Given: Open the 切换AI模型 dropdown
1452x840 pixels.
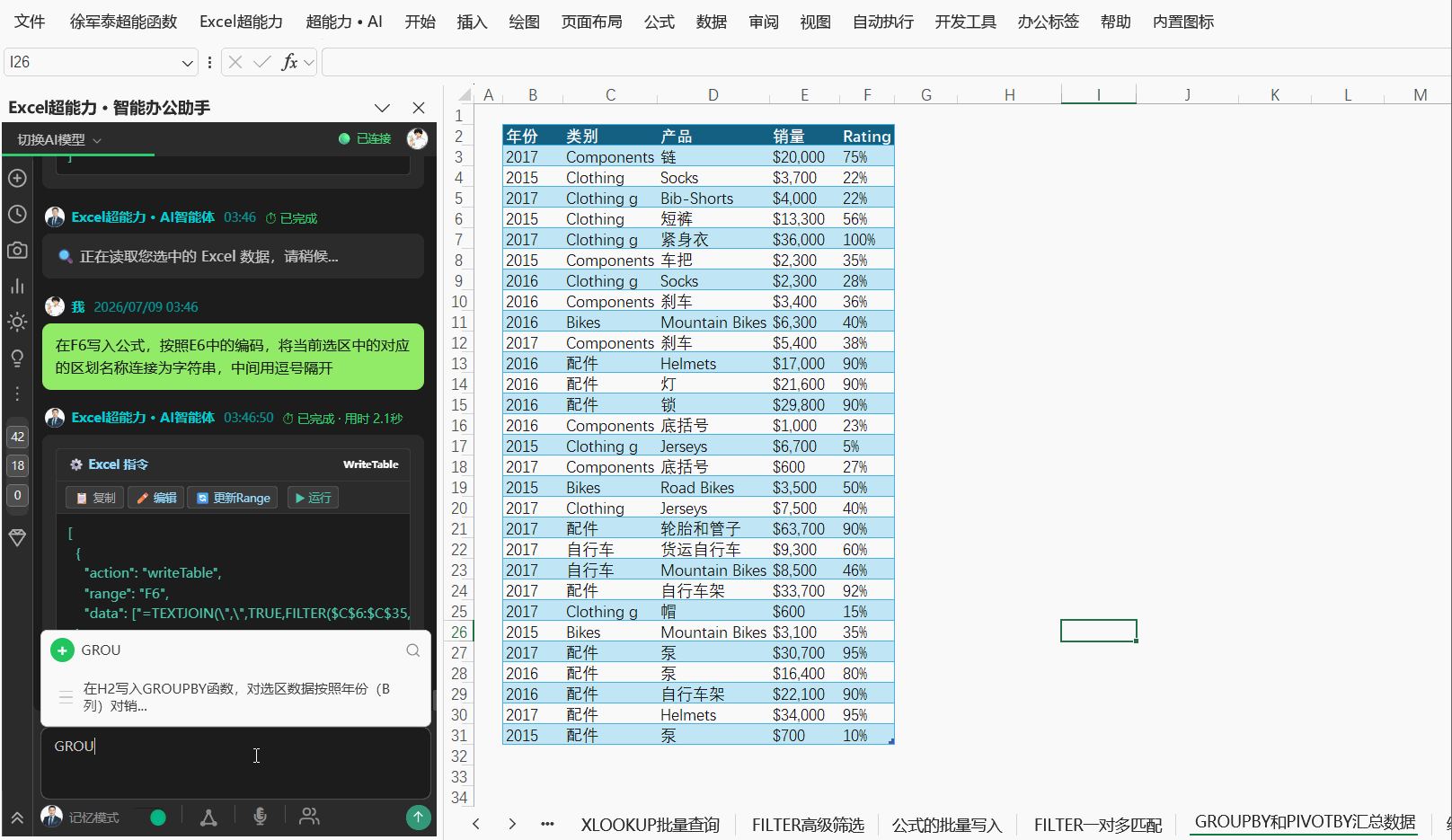Looking at the screenshot, I should point(59,139).
